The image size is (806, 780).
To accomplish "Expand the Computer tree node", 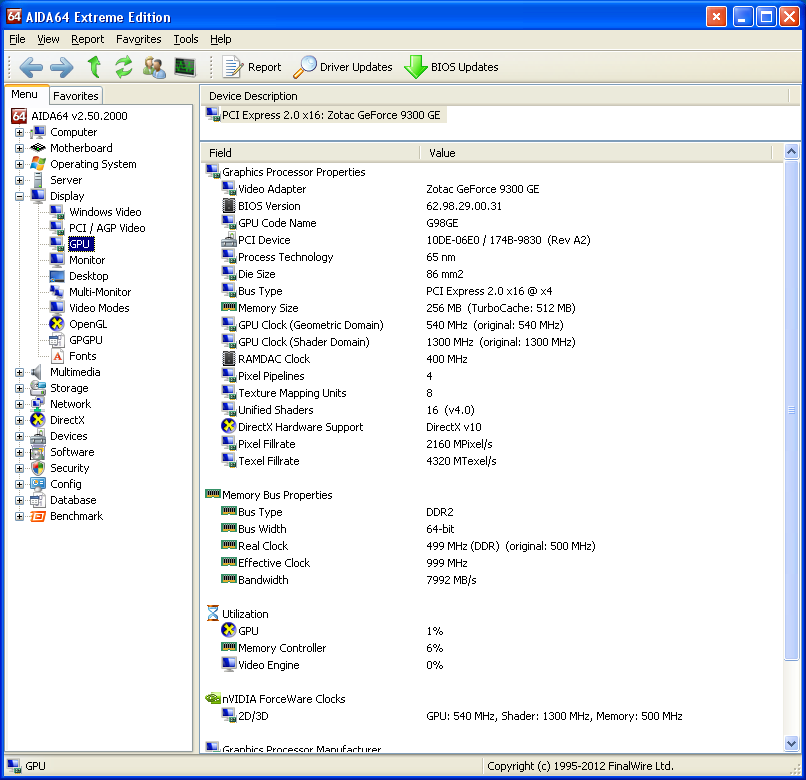I will [19, 133].
